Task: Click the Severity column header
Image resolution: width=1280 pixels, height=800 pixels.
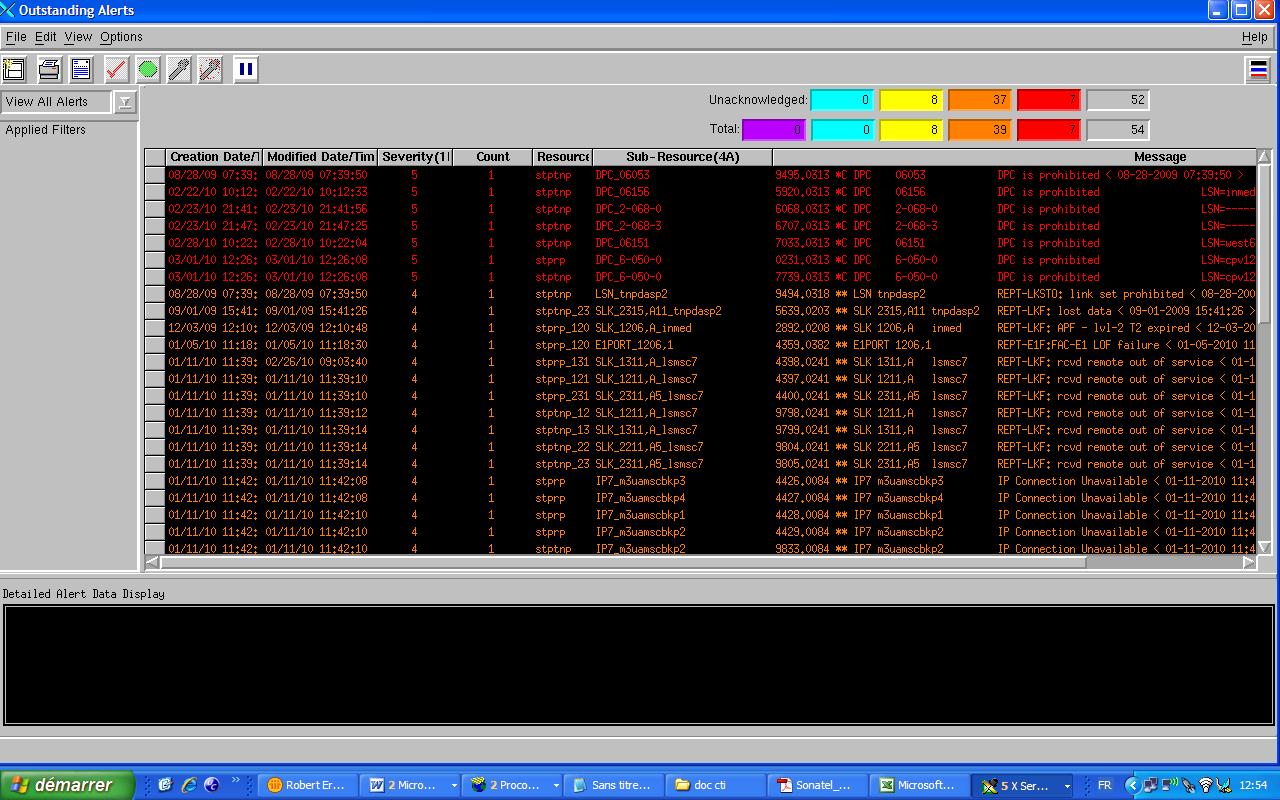Action: click(x=415, y=157)
